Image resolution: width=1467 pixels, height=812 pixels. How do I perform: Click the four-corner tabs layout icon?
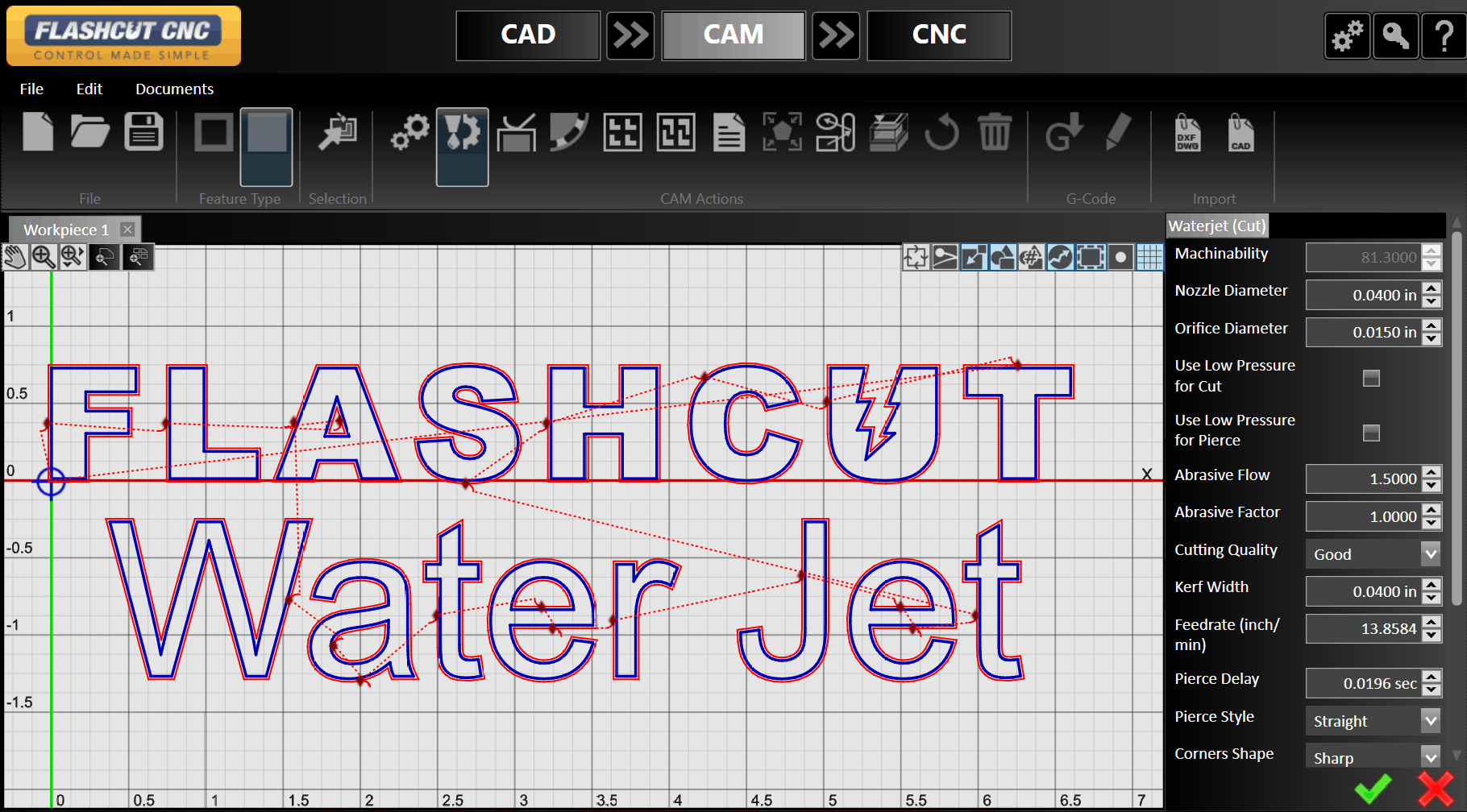point(622,132)
